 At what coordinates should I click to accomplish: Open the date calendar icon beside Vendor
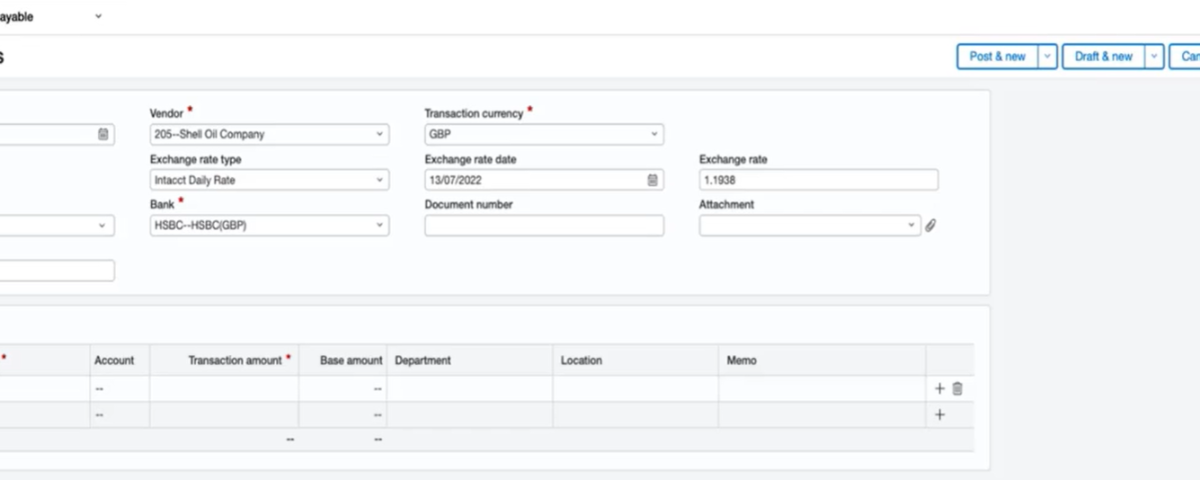pyautogui.click(x=103, y=134)
